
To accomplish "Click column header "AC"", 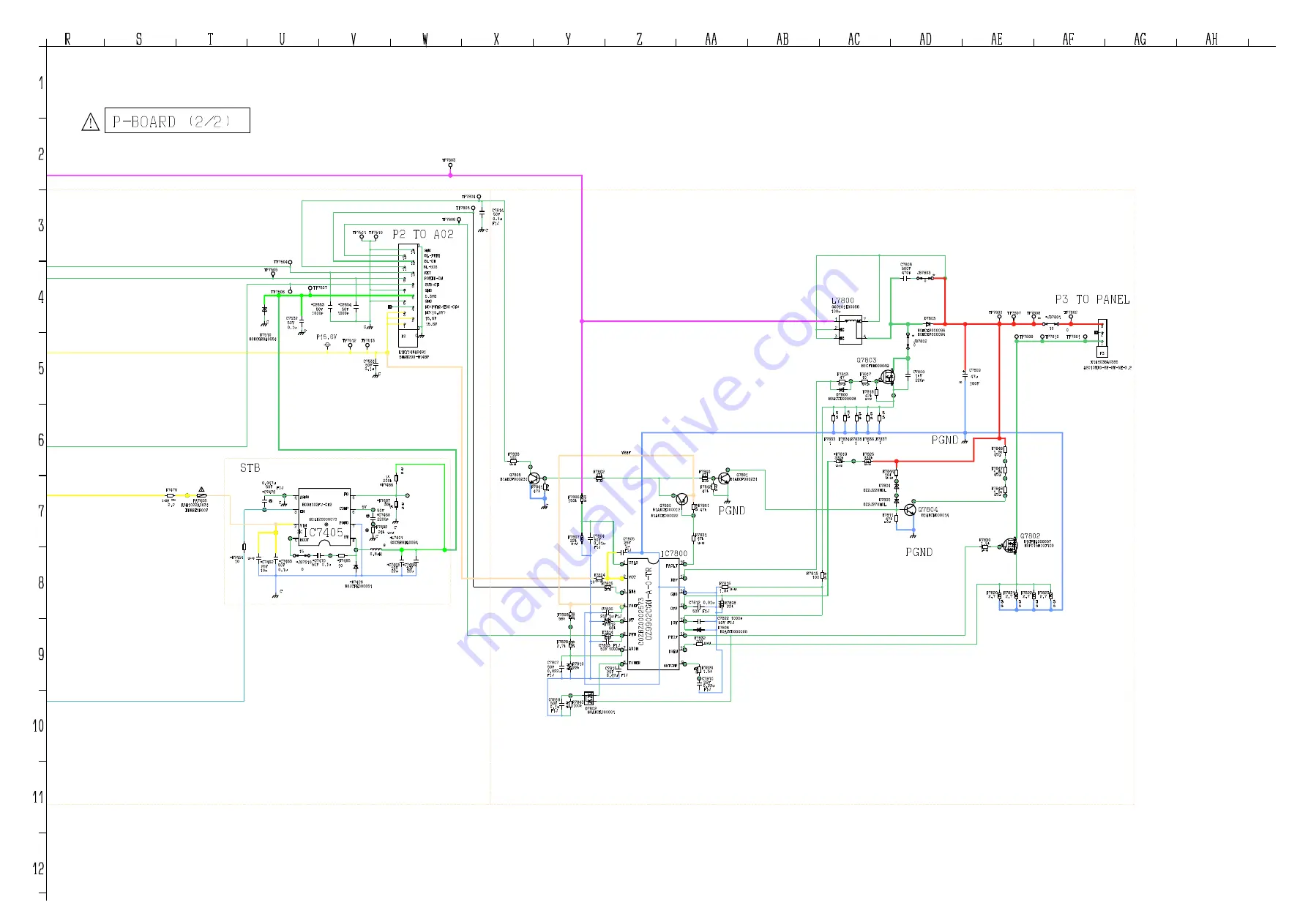I will (x=854, y=39).
